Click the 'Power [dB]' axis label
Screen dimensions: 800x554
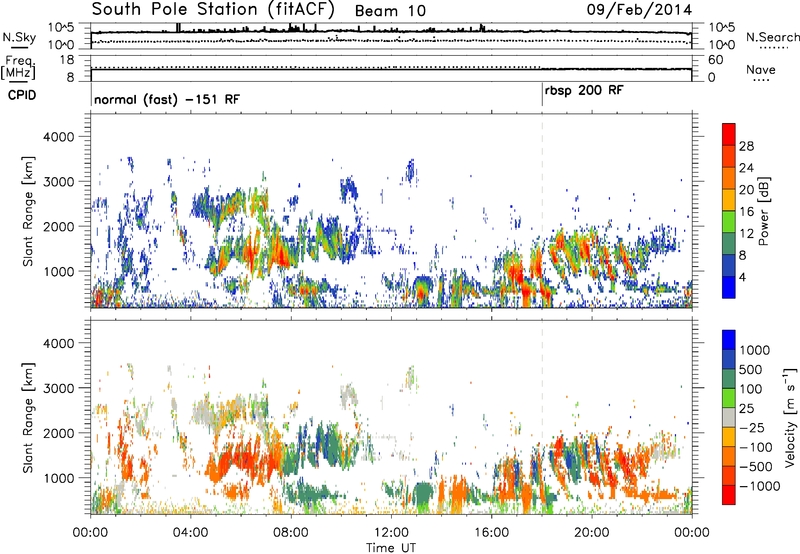(x=764, y=211)
